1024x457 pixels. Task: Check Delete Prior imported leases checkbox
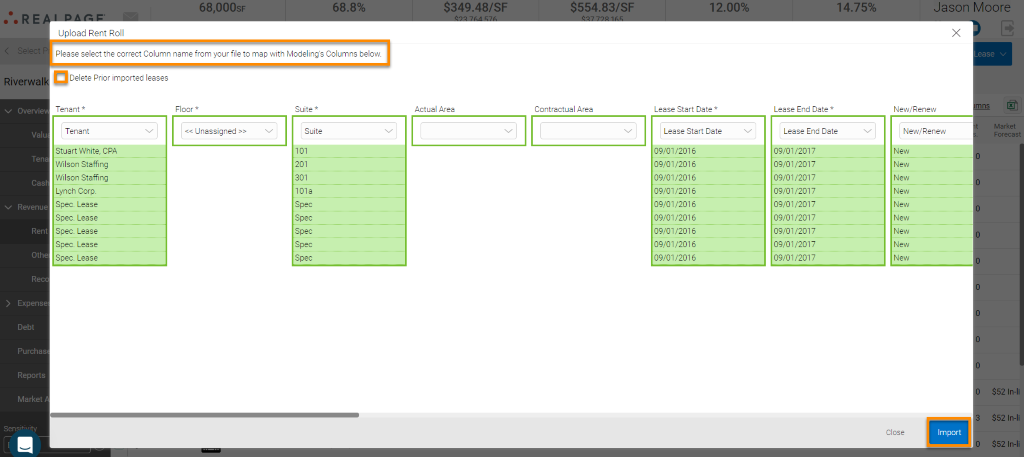tap(62, 78)
